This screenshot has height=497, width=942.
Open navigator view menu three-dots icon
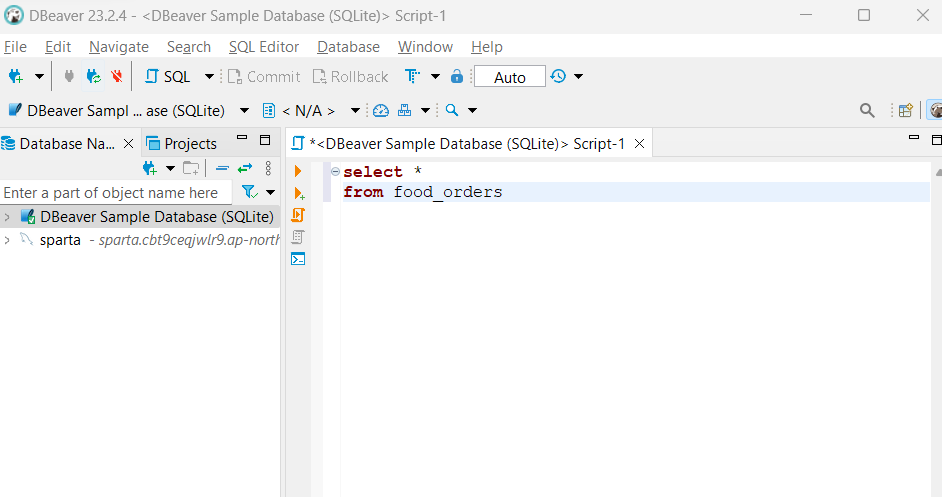point(268,168)
